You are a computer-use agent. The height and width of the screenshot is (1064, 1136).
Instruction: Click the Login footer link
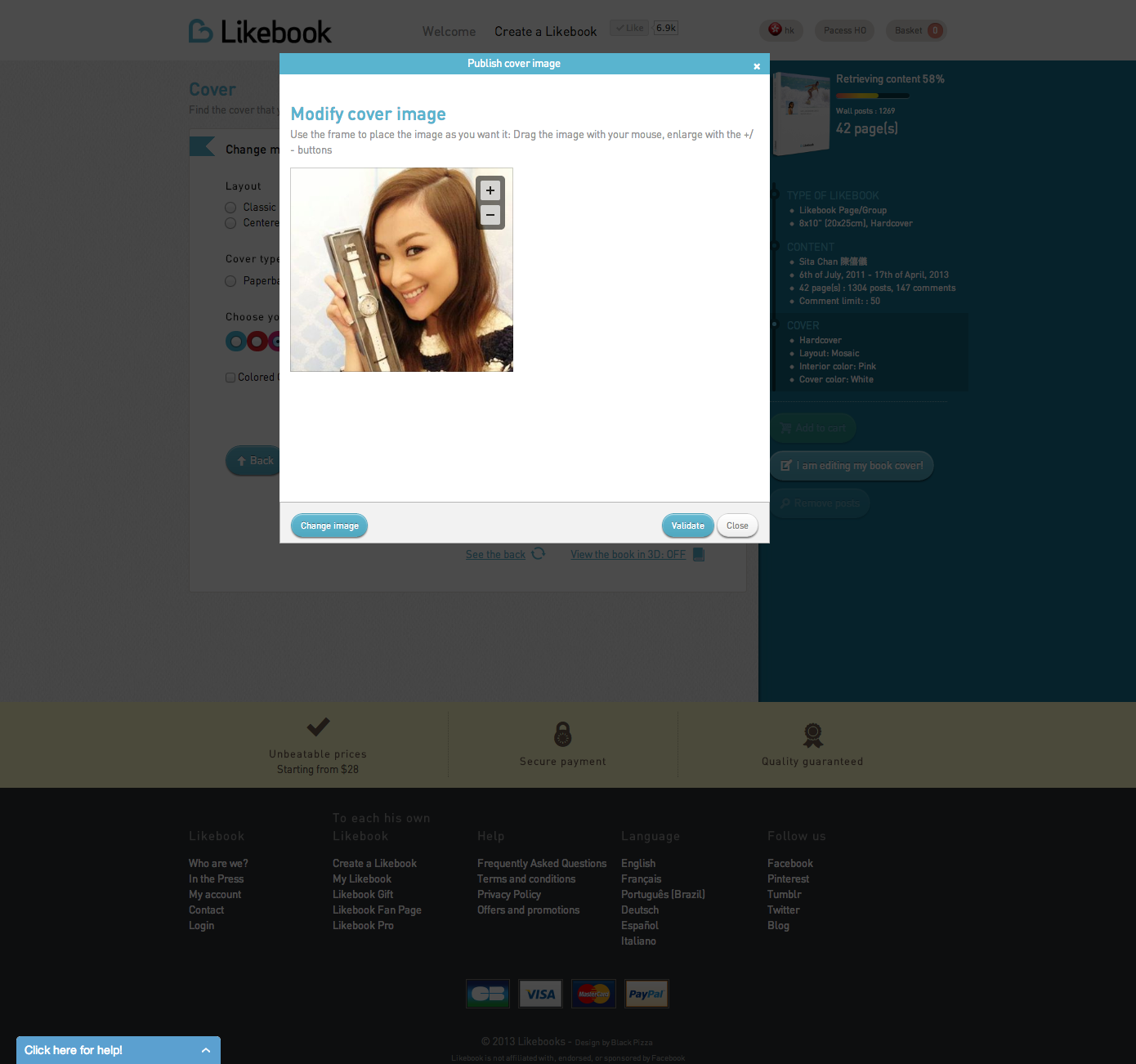point(201,925)
